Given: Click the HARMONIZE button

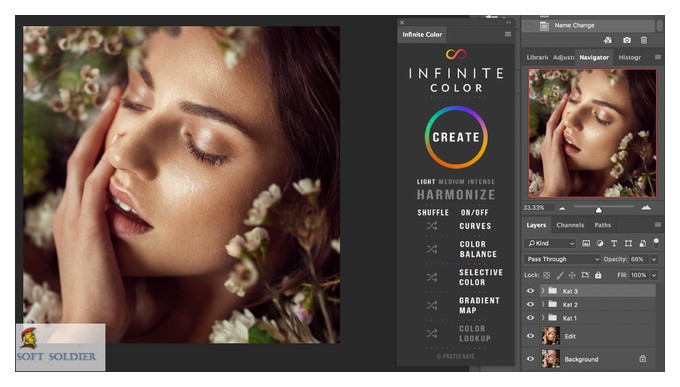Looking at the screenshot, I should (456, 195).
